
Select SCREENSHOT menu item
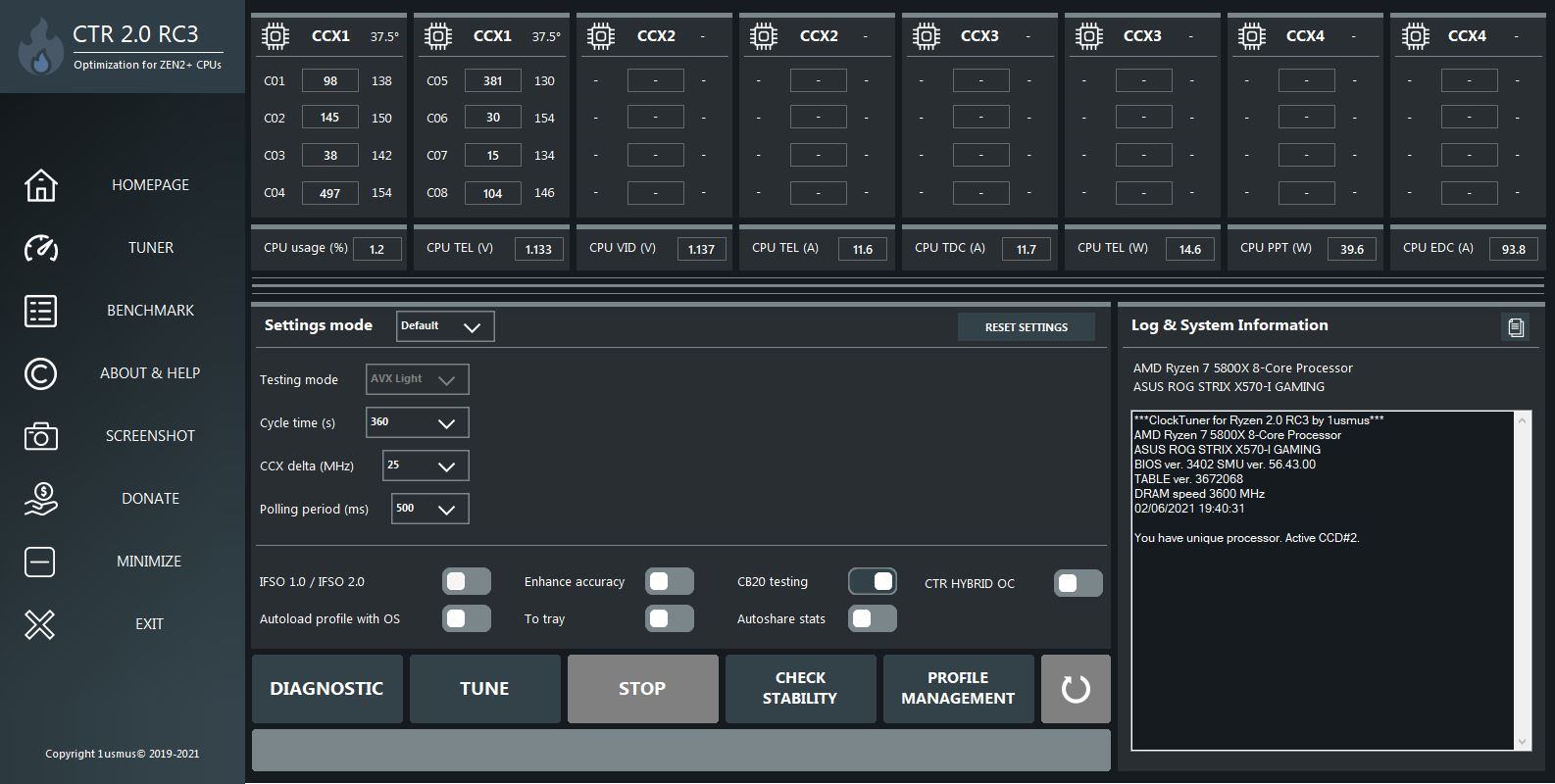click(150, 436)
